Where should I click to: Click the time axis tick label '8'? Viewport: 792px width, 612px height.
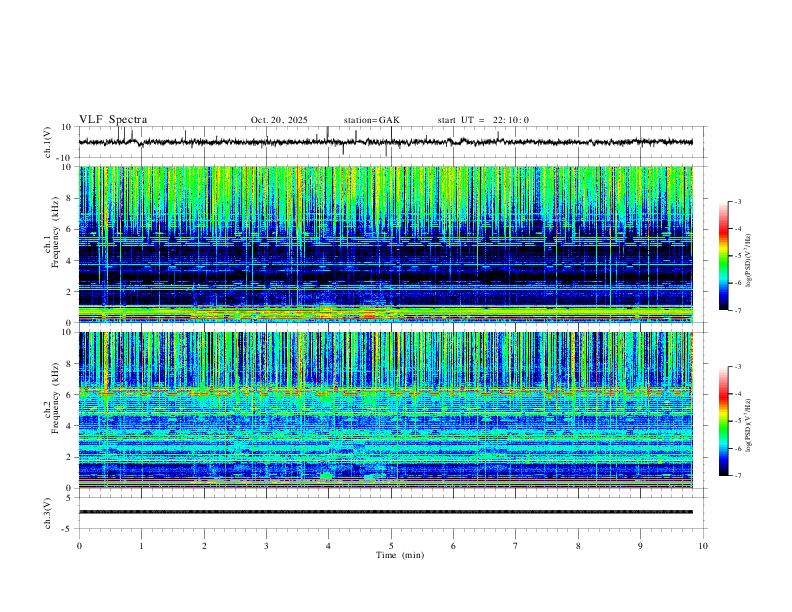578,546
